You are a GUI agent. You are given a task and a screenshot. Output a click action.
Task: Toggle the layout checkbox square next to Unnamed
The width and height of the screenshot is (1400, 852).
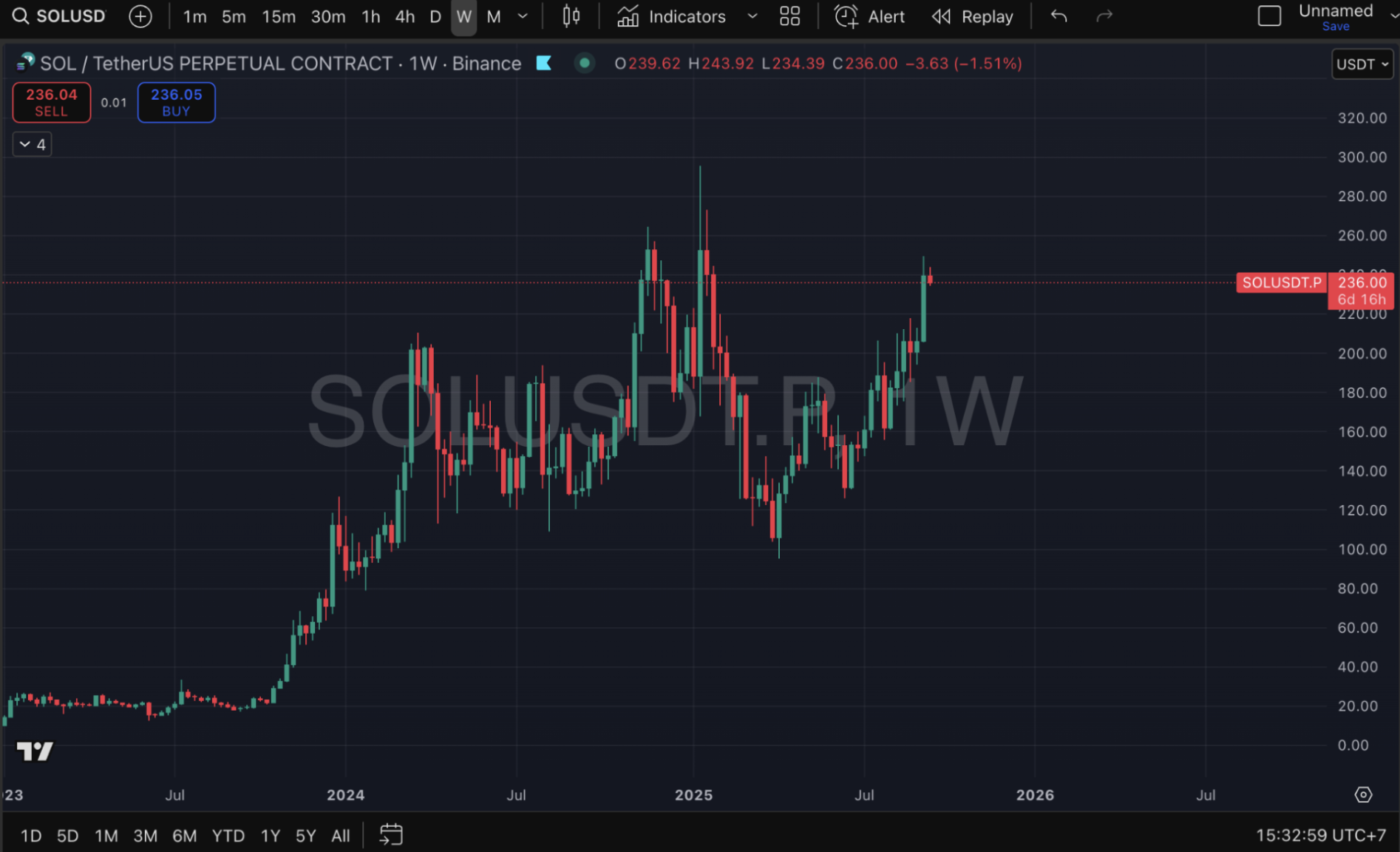(x=1269, y=16)
